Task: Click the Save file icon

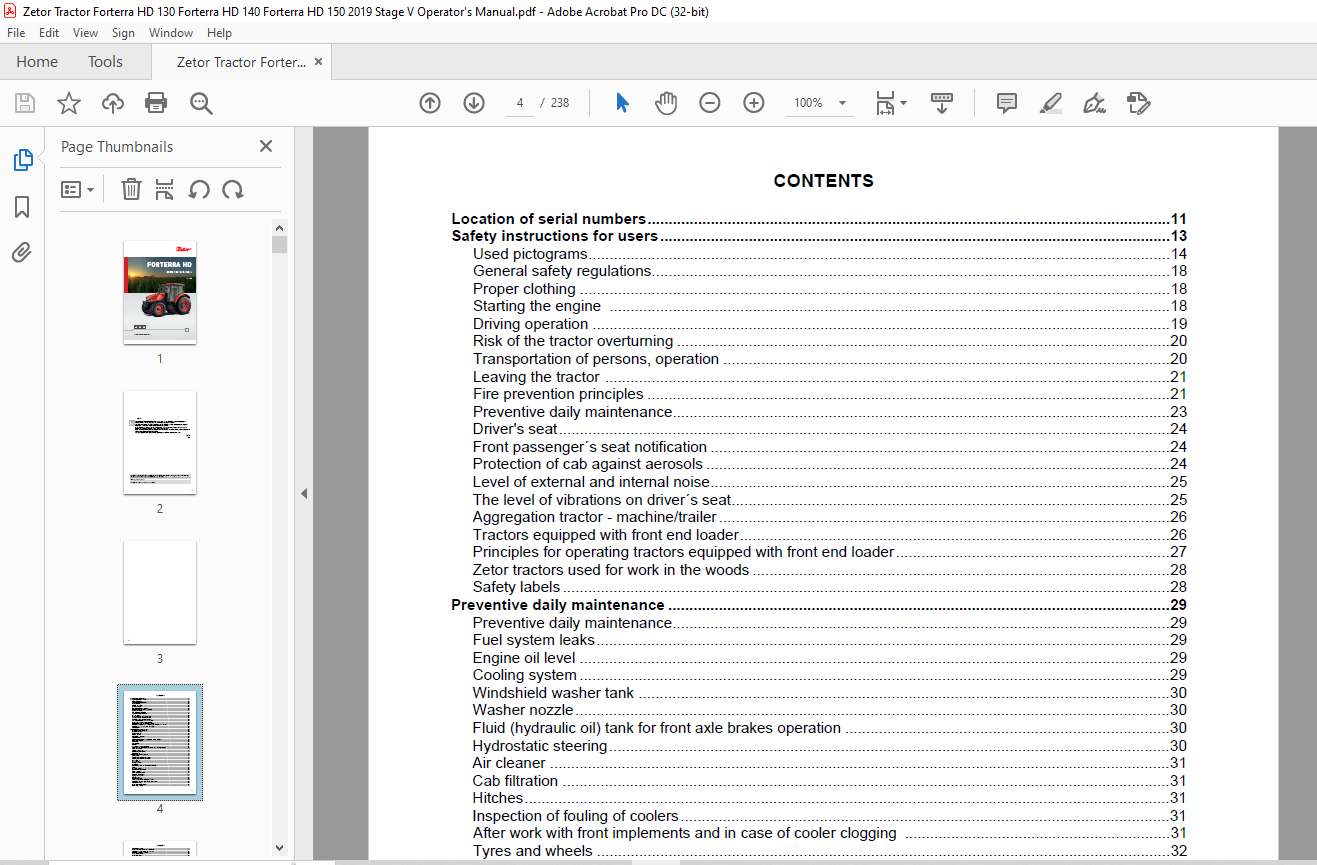Action: (25, 103)
